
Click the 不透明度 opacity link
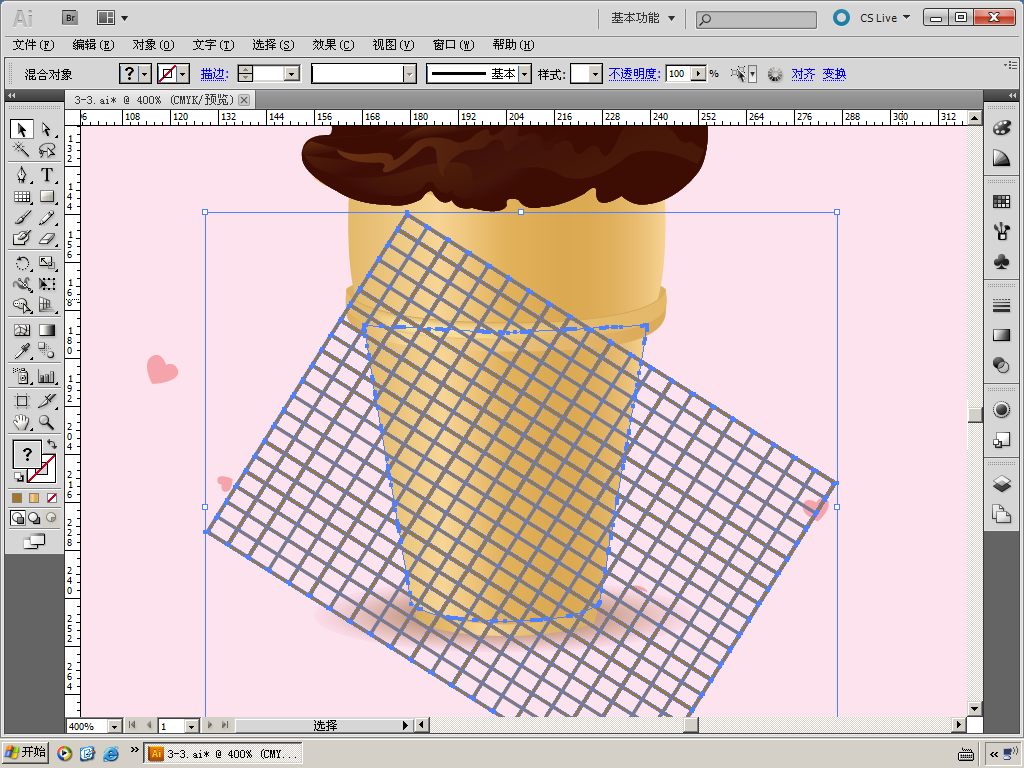pos(632,74)
